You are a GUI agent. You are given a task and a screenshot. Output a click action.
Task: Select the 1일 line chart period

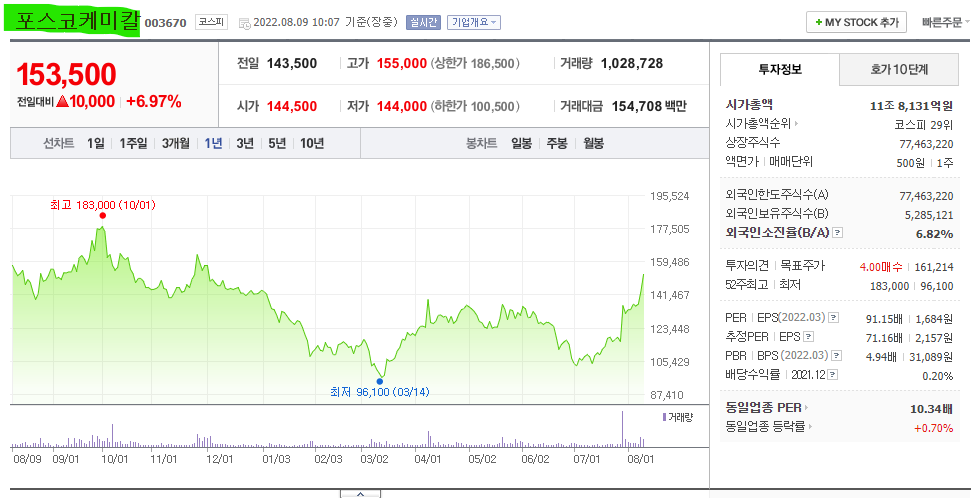click(x=96, y=144)
